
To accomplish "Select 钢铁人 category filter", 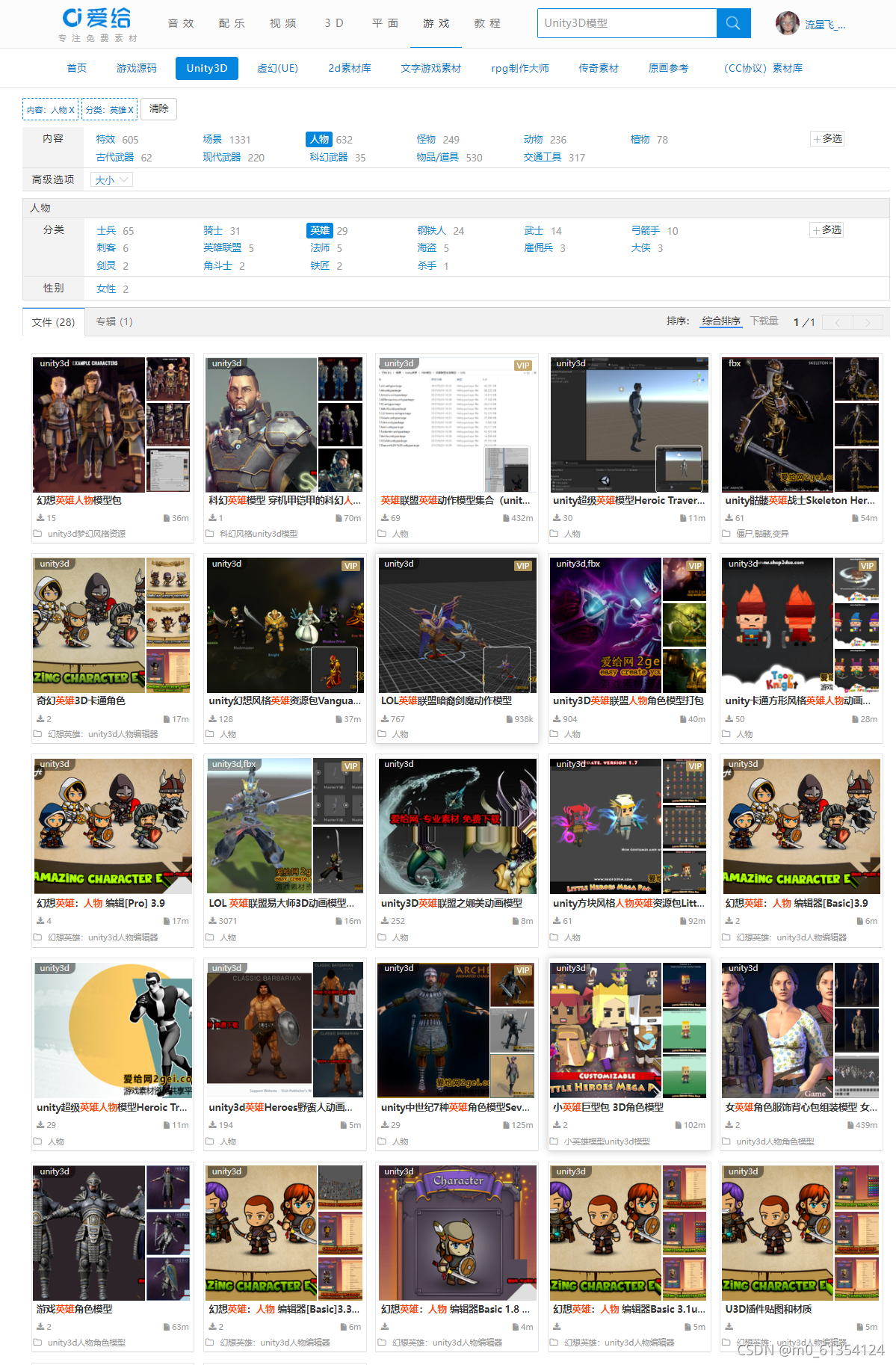I will tap(431, 230).
